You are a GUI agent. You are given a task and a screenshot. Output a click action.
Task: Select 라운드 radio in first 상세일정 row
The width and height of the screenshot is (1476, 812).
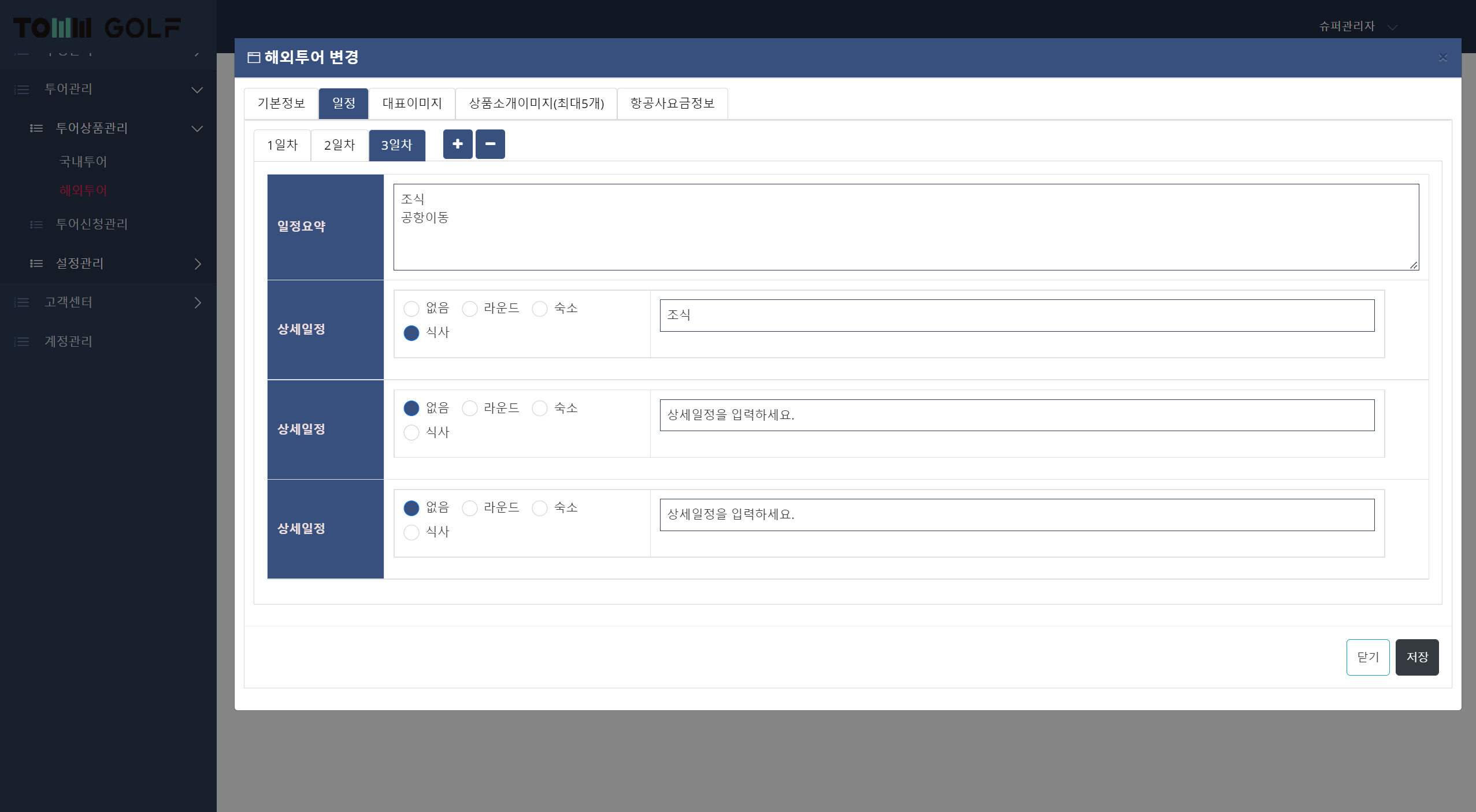pyautogui.click(x=470, y=309)
